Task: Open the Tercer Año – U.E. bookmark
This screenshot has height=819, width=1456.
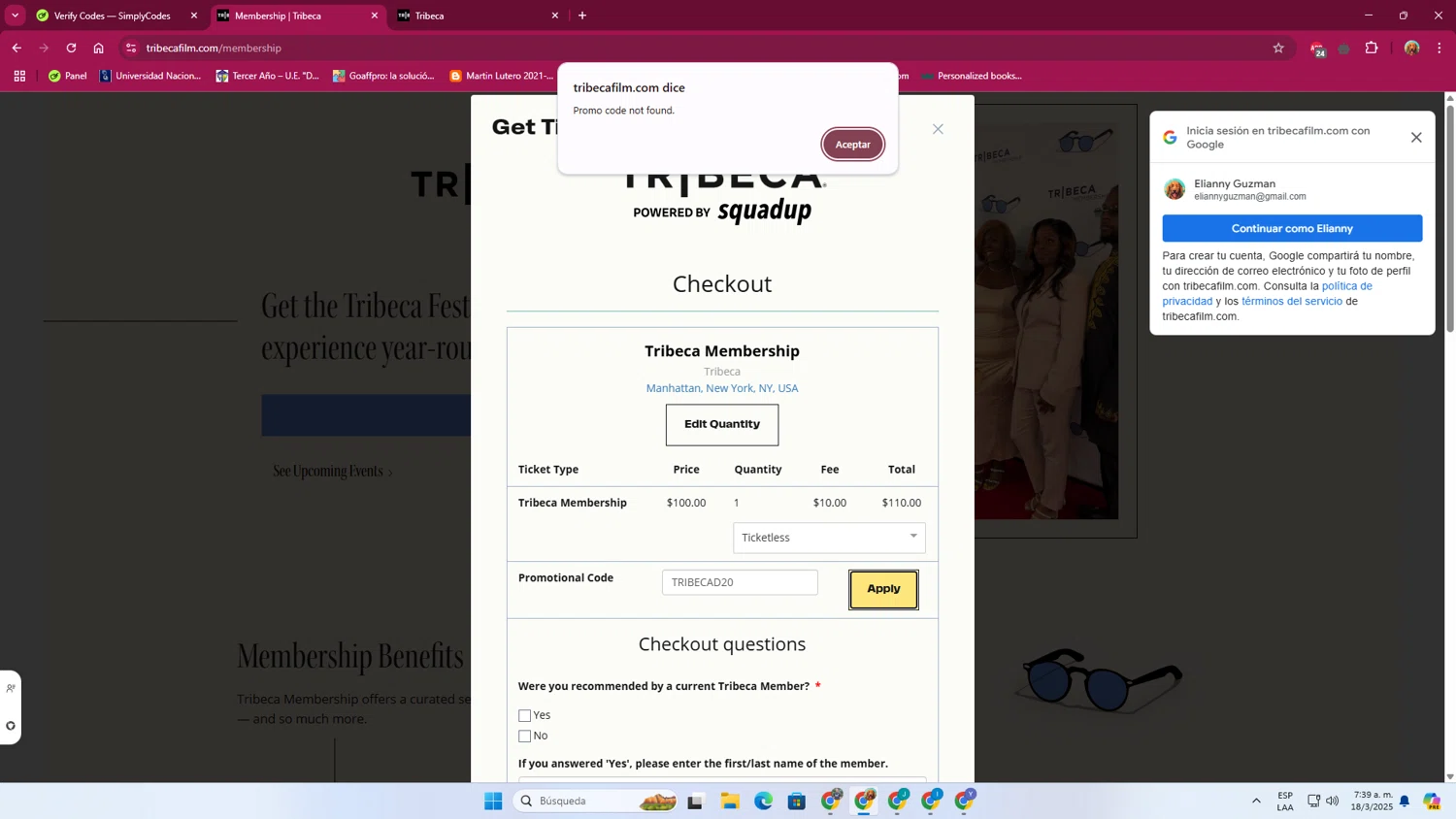Action: (x=267, y=76)
